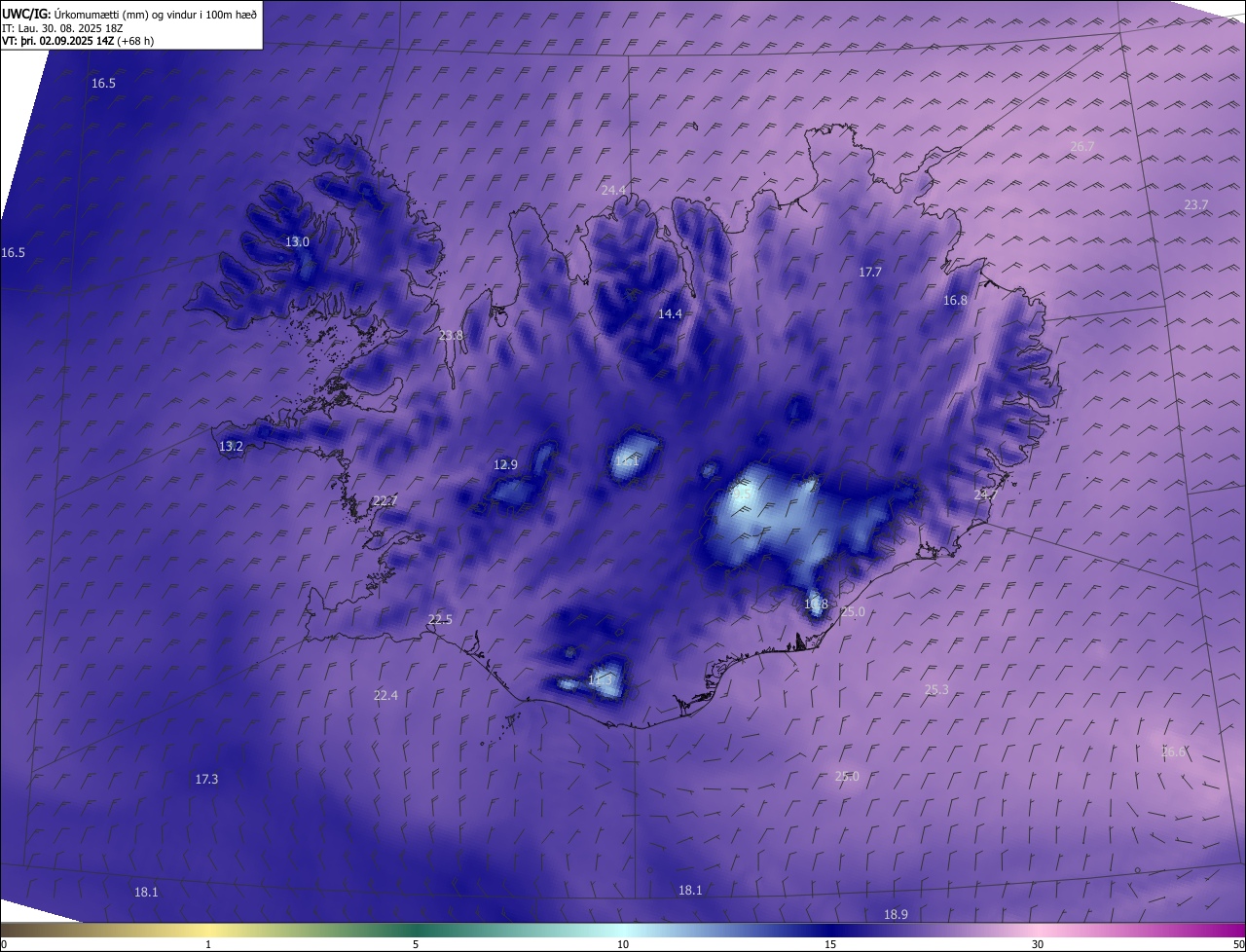The width and height of the screenshot is (1246, 952).
Task: Click the VT: þri. 02.09.2025 14Z line
Action: pos(78,41)
